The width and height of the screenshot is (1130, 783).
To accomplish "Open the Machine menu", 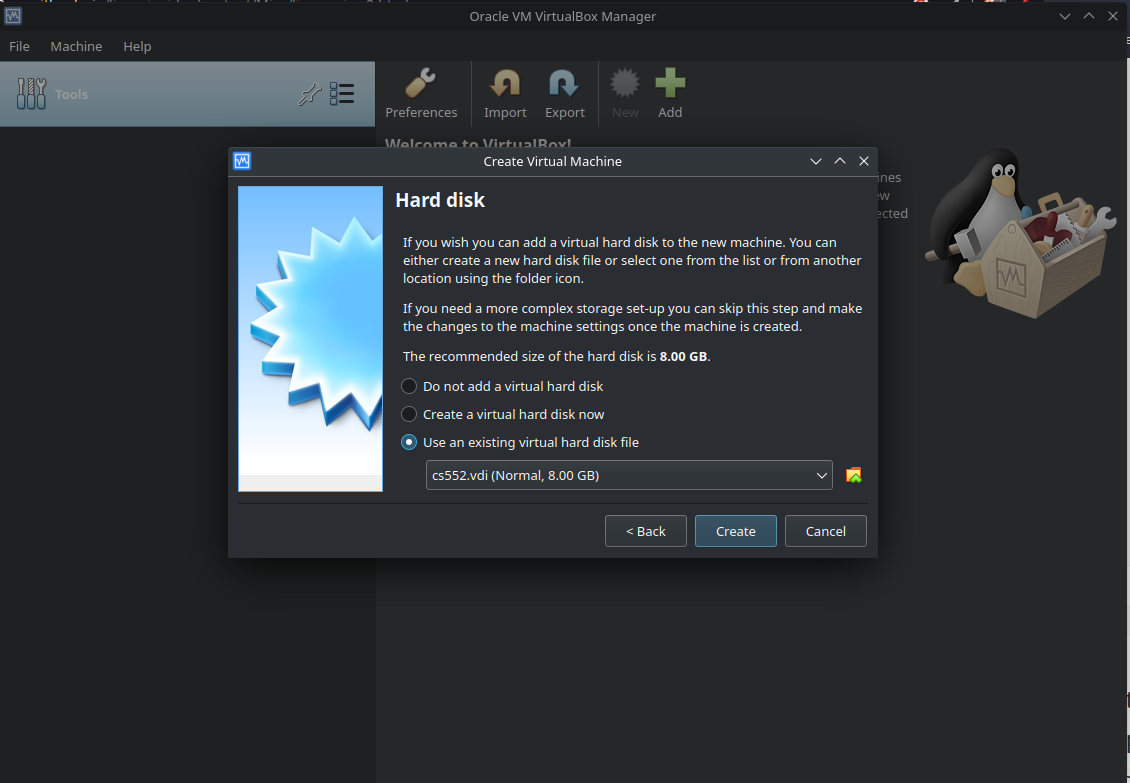I will click(76, 46).
